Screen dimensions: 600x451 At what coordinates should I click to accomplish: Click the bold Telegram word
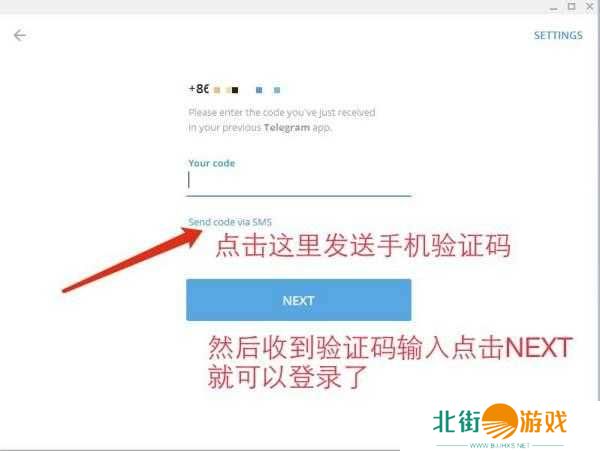pyautogui.click(x=287, y=127)
